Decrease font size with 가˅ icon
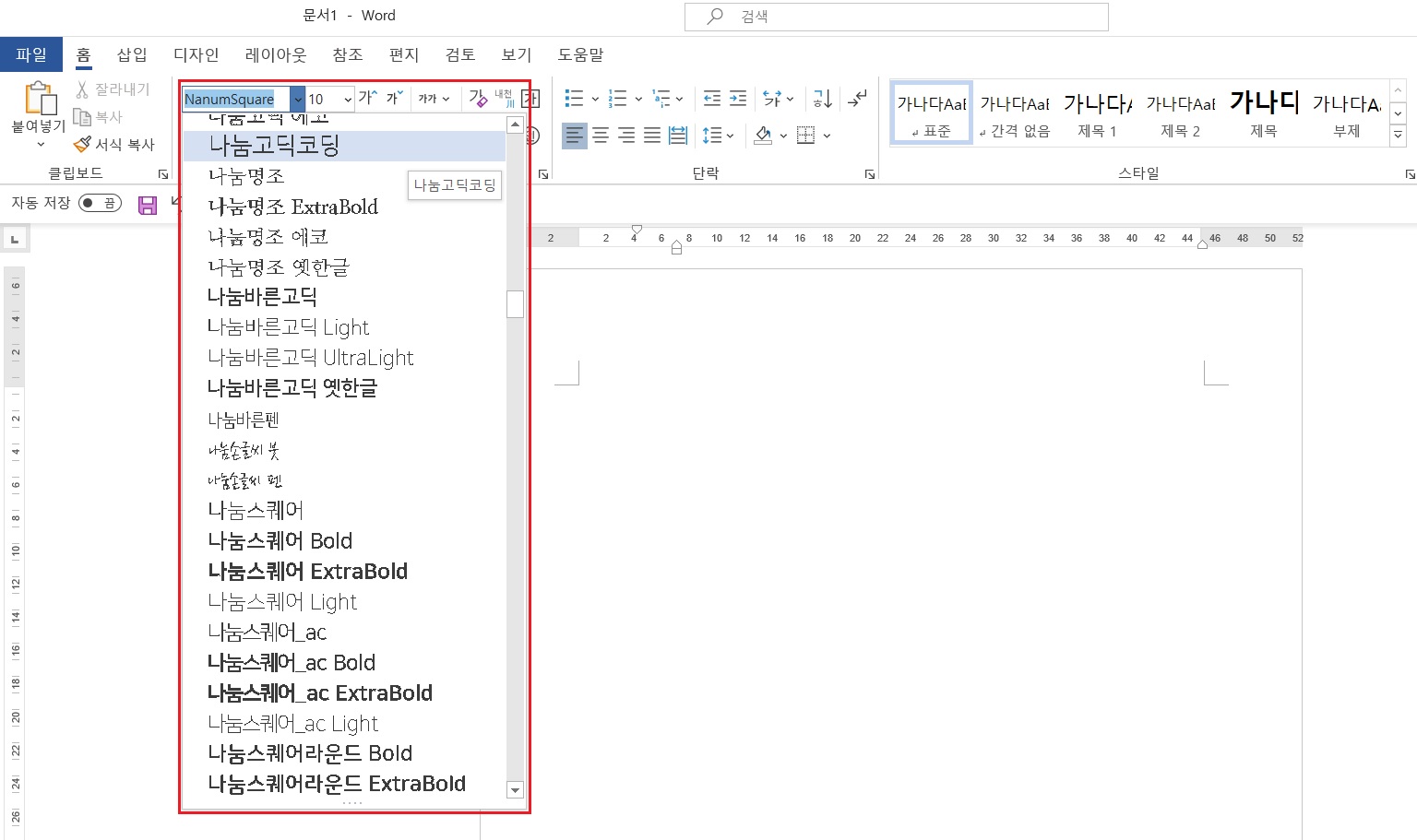Image resolution: width=1417 pixels, height=840 pixels. point(394,98)
